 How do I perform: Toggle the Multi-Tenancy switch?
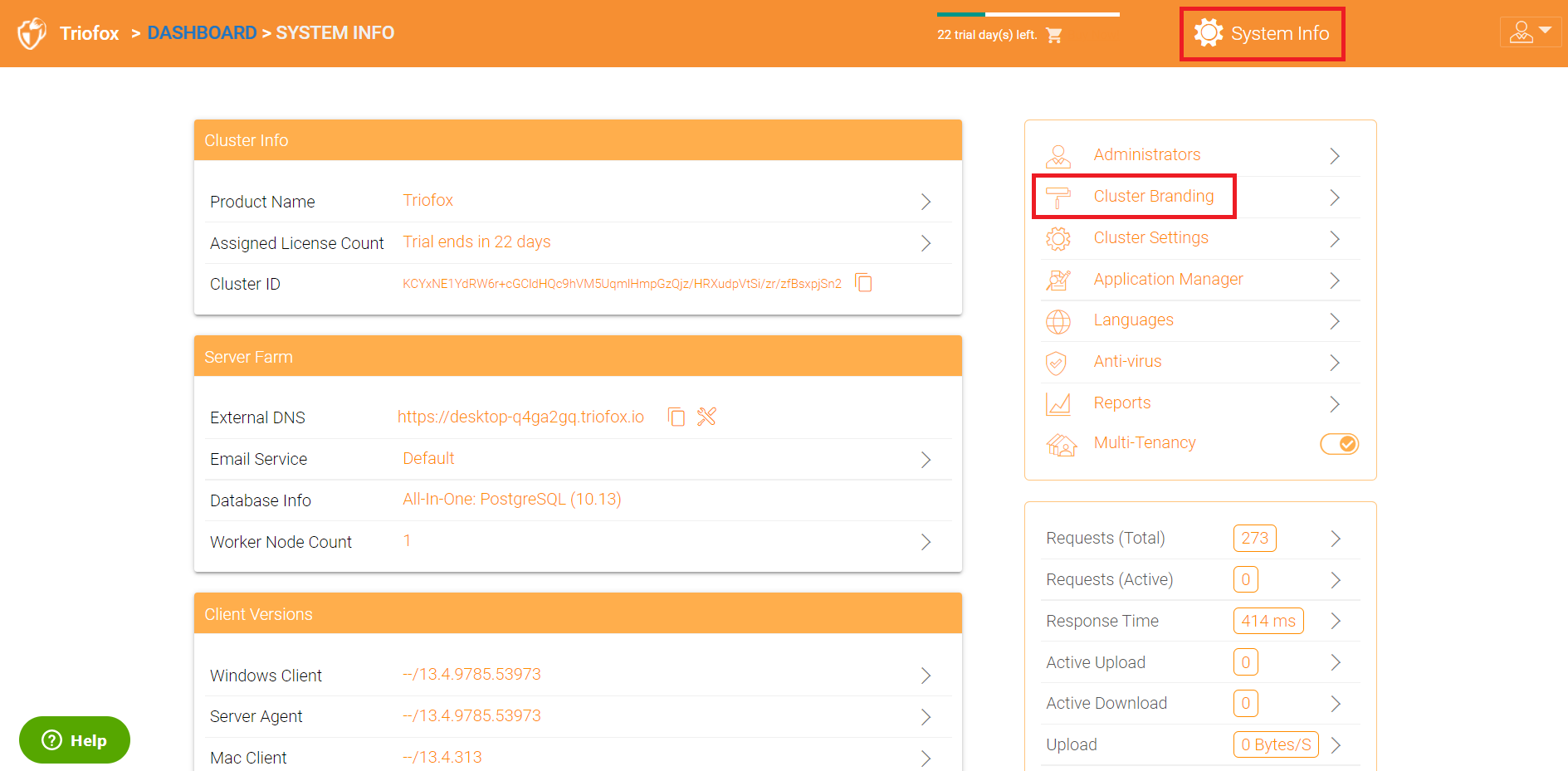click(x=1339, y=444)
